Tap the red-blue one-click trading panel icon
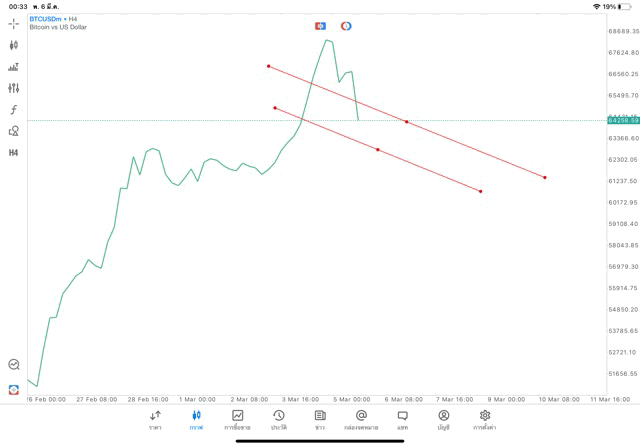640x447 pixels. click(320, 26)
